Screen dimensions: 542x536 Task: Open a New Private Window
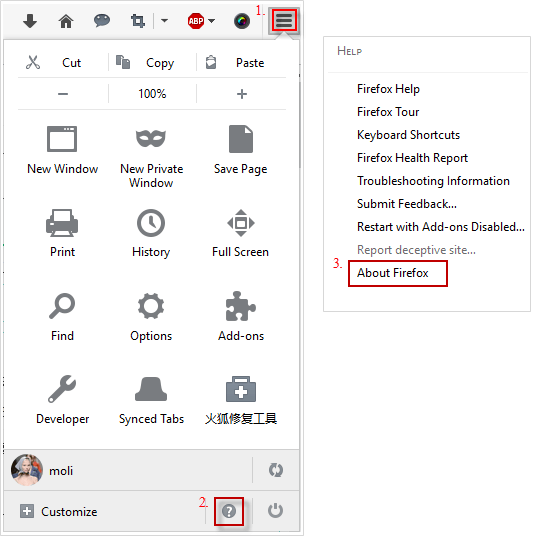coord(151,156)
